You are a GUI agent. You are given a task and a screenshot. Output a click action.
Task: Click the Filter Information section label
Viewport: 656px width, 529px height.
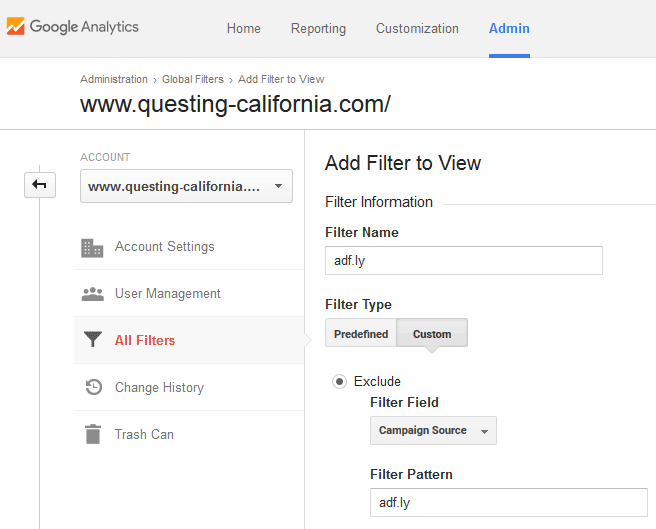pyautogui.click(x=379, y=202)
